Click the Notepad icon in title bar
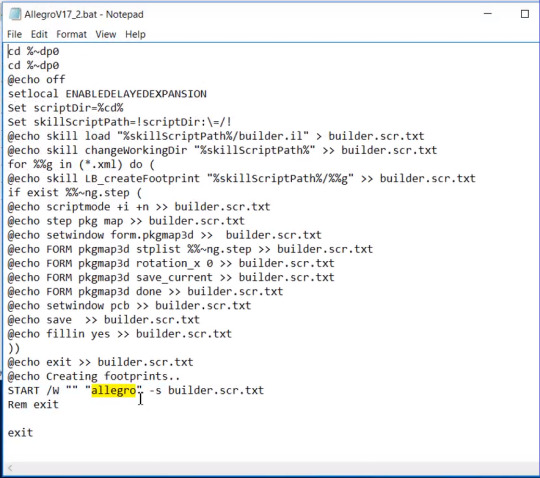Viewport: 540px width, 478px height. point(15,14)
